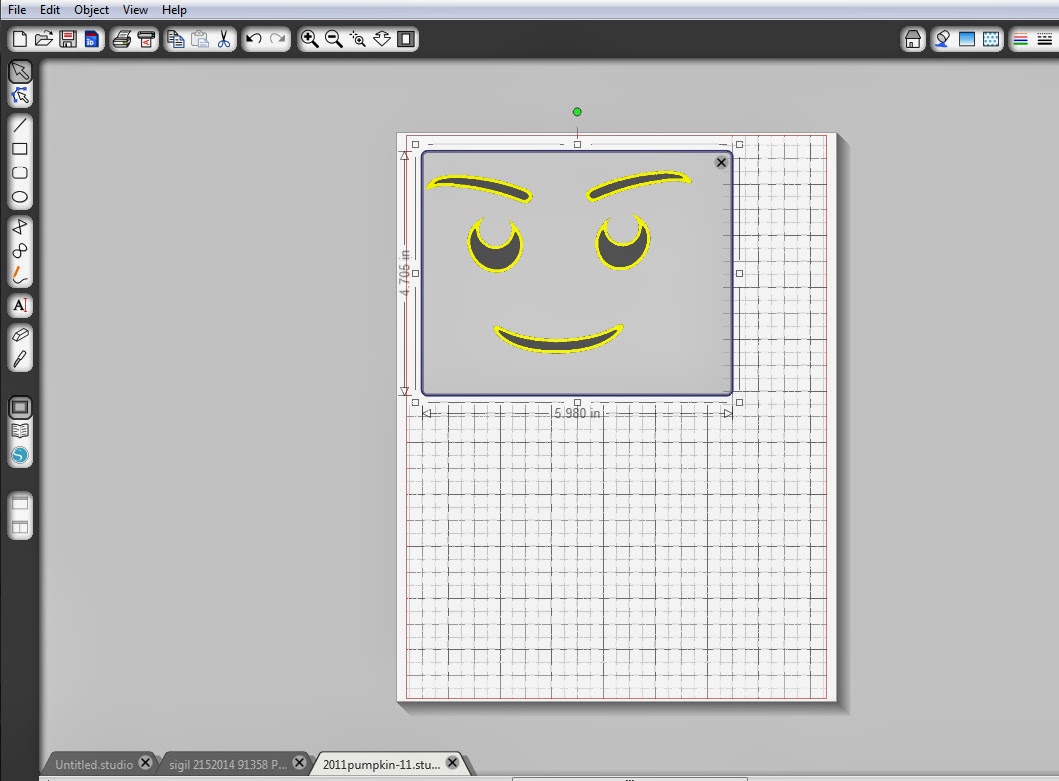Open the Fill Color panel
The height and width of the screenshot is (781, 1059).
tap(943, 39)
